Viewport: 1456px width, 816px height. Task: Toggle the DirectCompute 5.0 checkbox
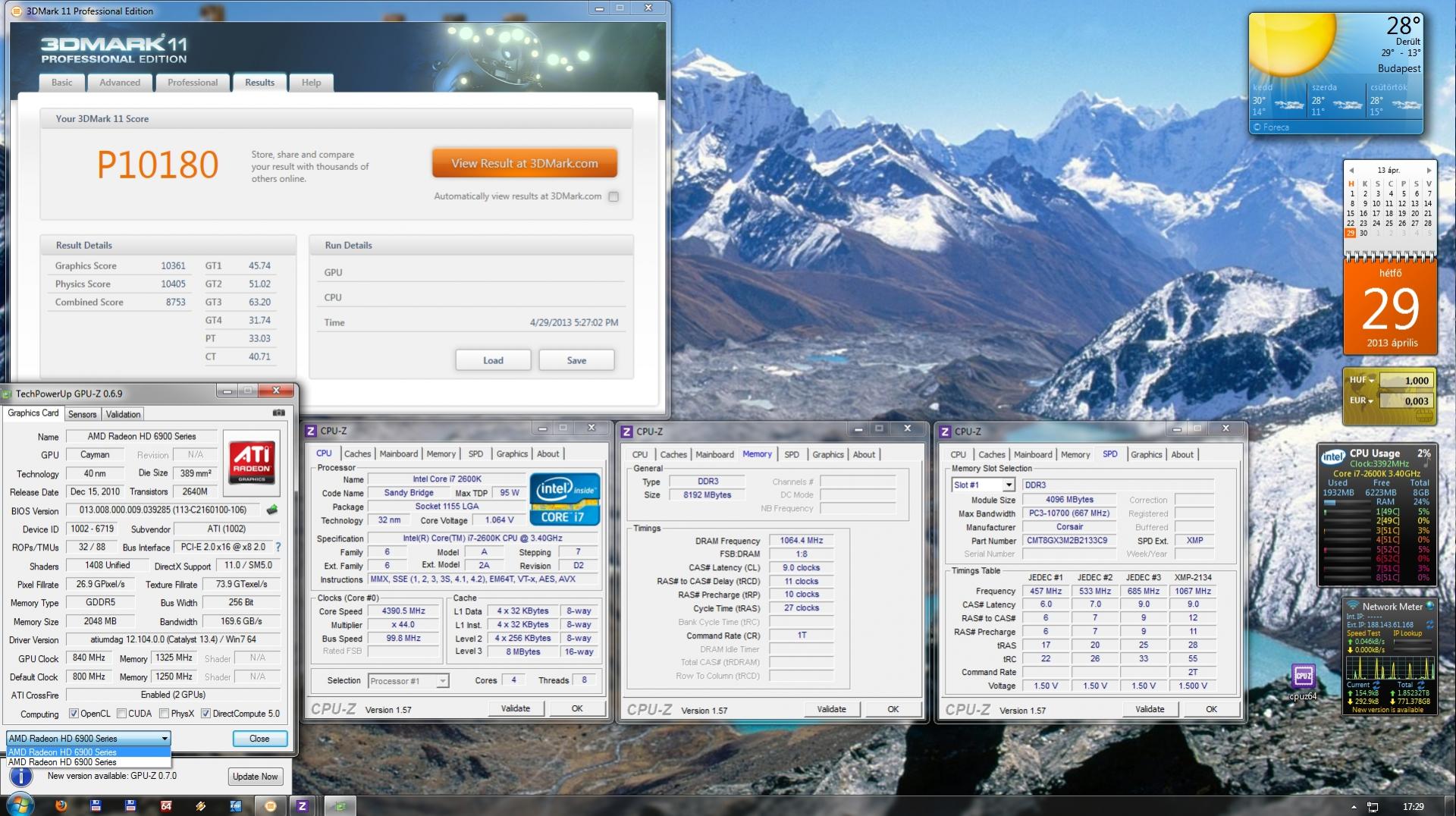point(206,714)
